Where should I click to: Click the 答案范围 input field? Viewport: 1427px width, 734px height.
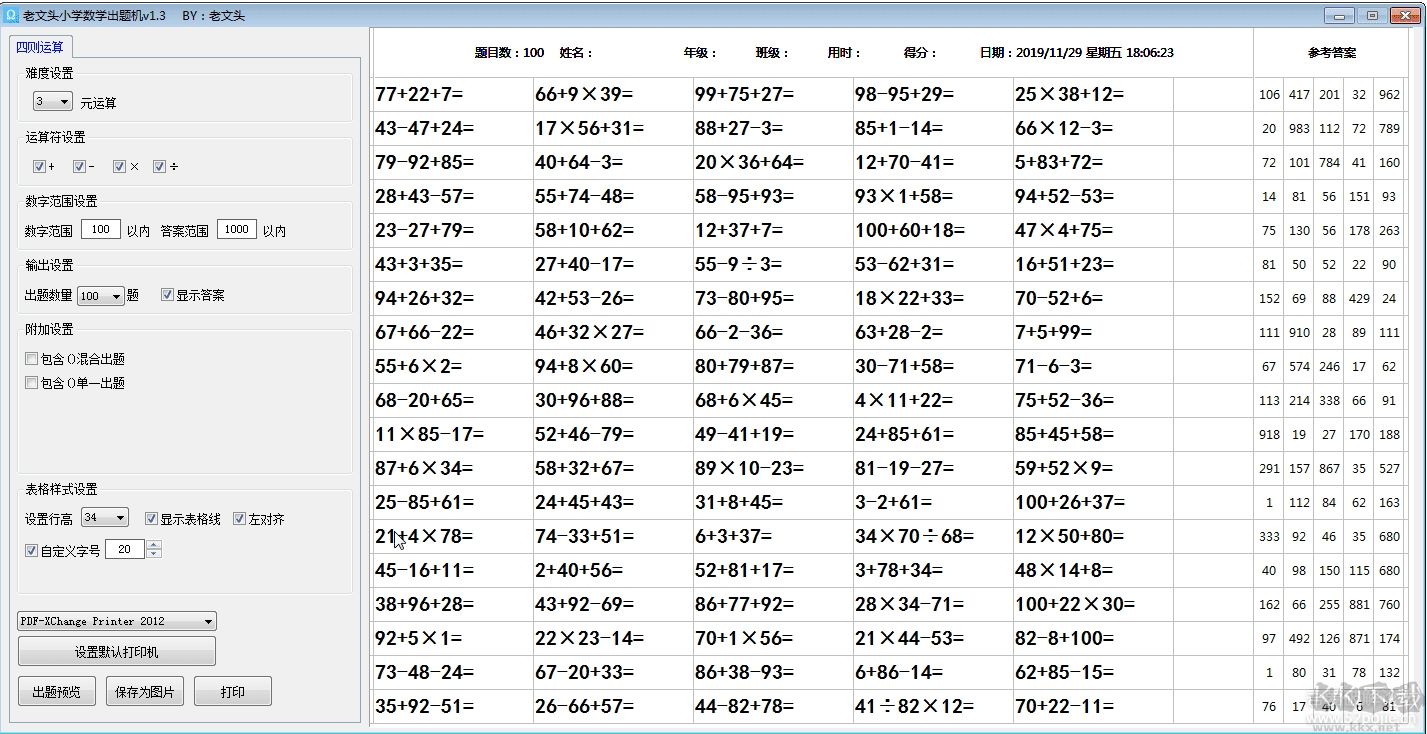click(x=237, y=230)
